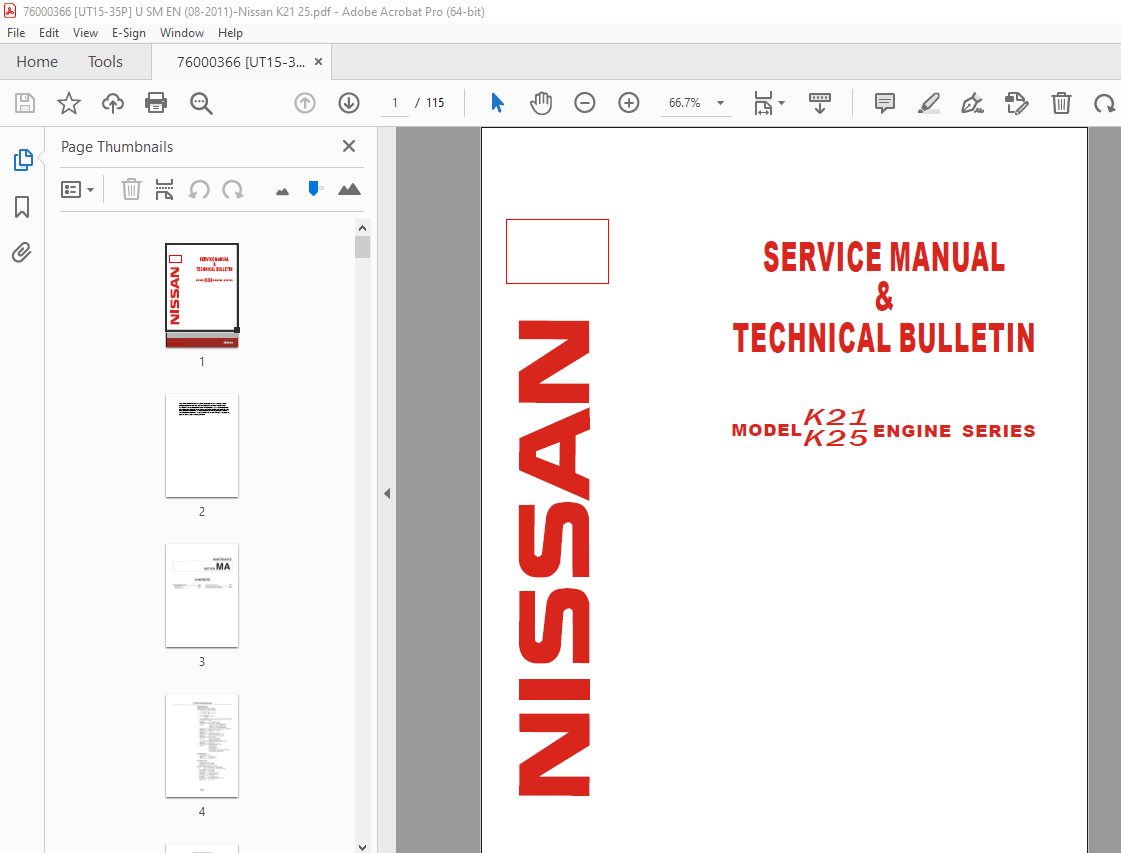Delete pages using the thumbnails panel trash icon

[131, 189]
